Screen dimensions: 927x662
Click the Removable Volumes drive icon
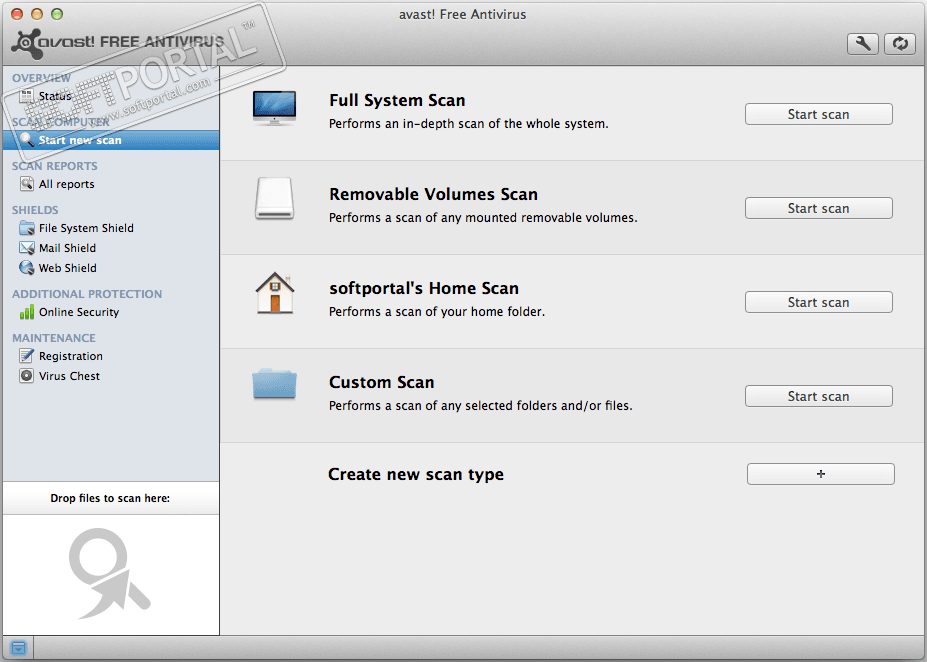point(274,199)
